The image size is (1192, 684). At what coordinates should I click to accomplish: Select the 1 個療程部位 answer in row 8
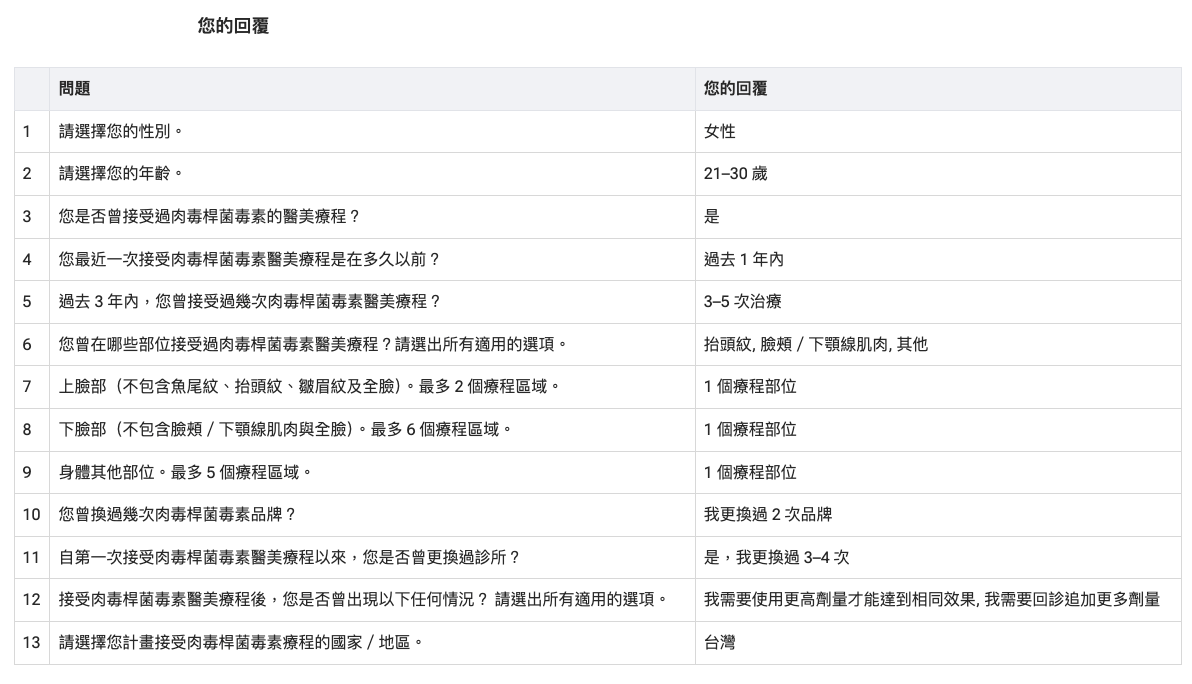point(750,429)
